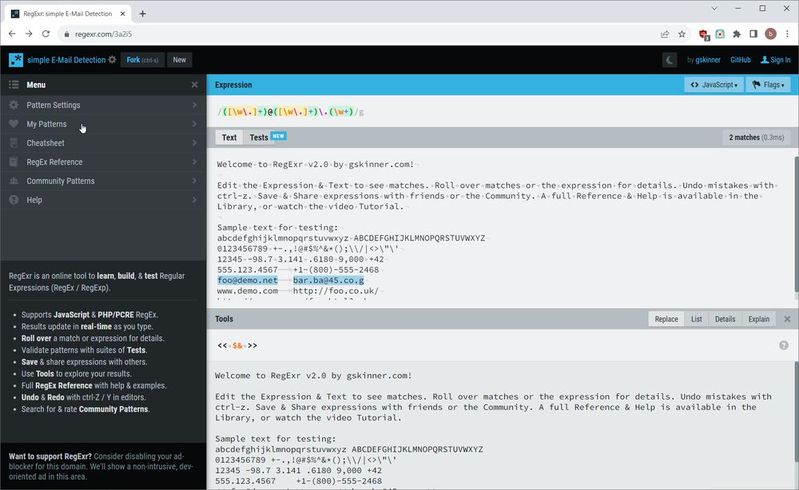Click the text area vertical scrollbar
The width and height of the screenshot is (799, 490).
[x=796, y=224]
